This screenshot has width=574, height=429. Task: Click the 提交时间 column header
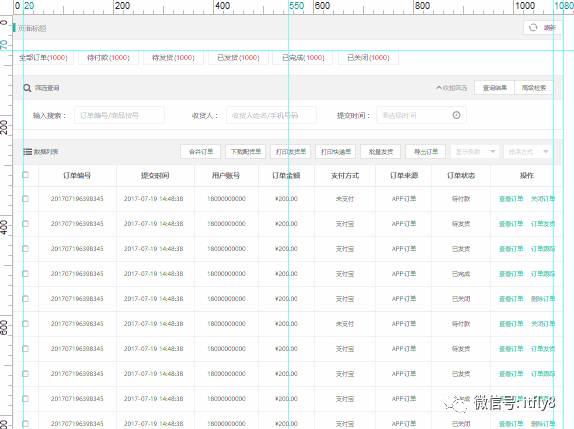coord(155,176)
